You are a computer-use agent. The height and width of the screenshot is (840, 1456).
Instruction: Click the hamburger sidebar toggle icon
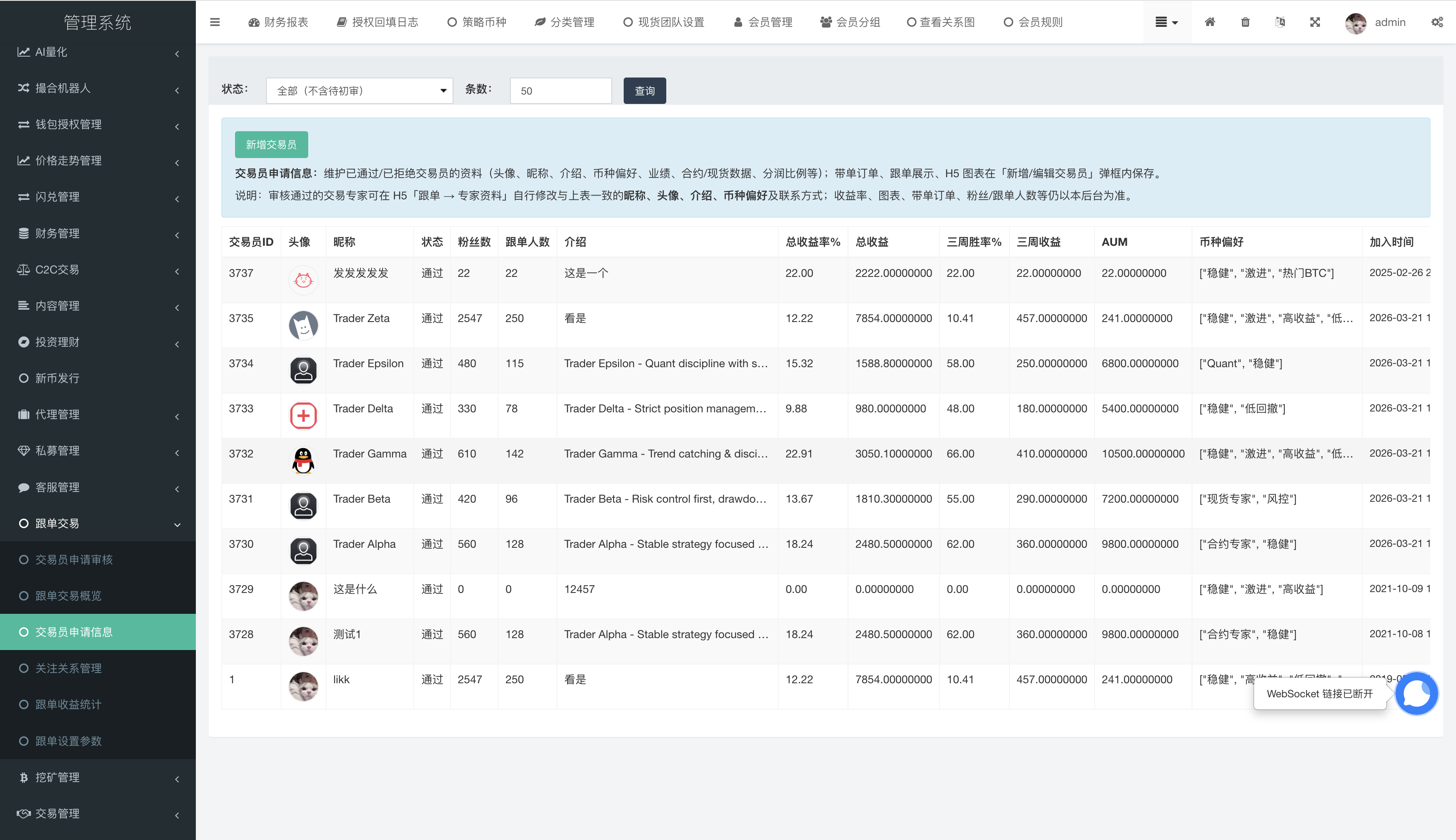[215, 22]
